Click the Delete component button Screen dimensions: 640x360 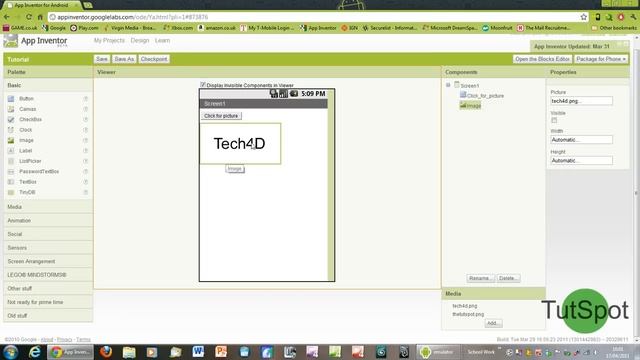(x=508, y=278)
